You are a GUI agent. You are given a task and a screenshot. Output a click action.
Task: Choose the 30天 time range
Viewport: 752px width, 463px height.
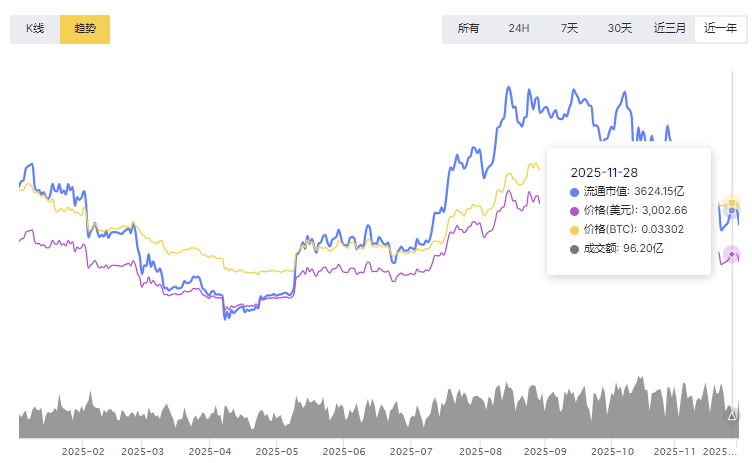(x=620, y=28)
